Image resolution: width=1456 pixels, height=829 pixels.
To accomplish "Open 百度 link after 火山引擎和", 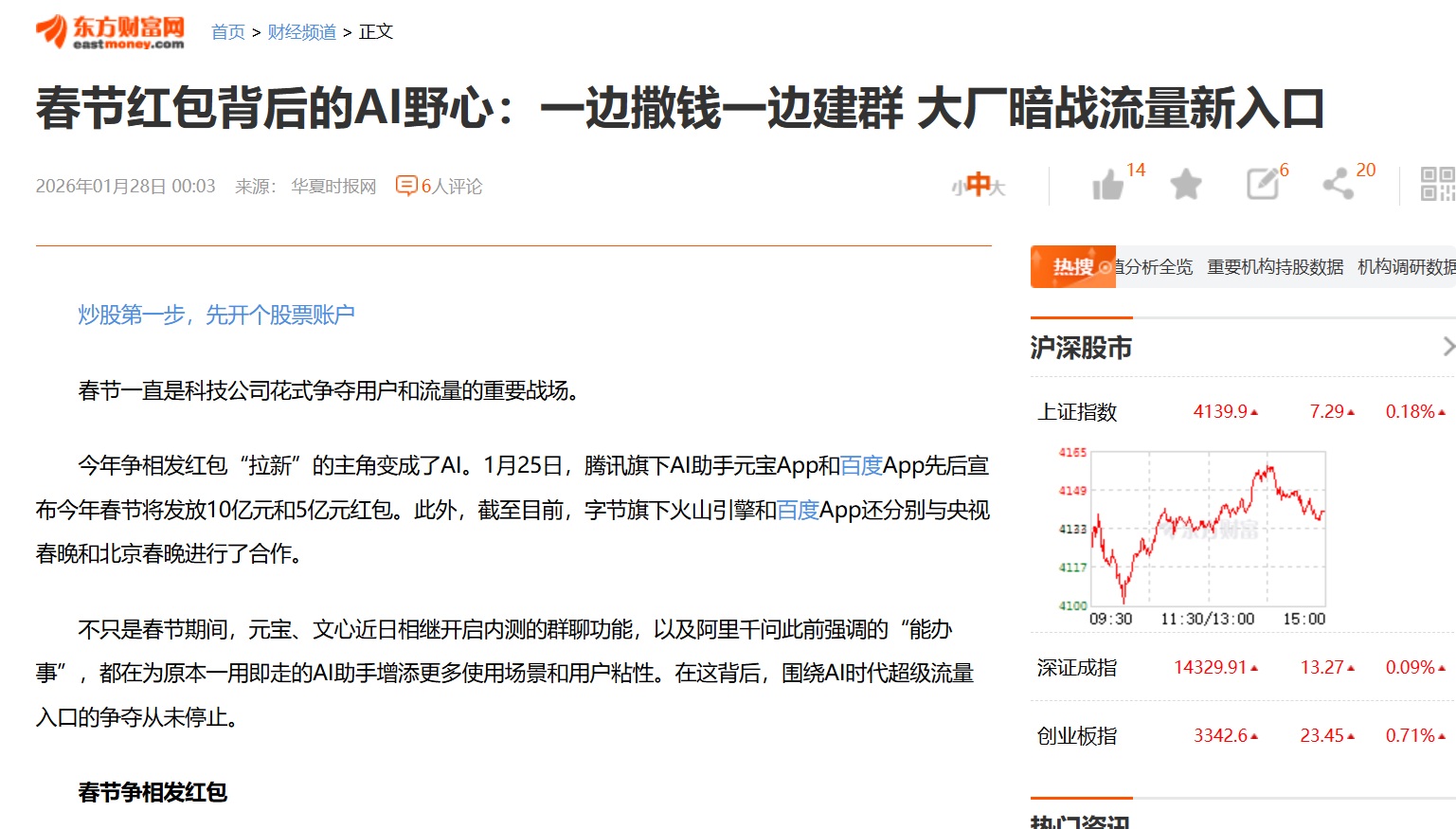I will (x=798, y=511).
